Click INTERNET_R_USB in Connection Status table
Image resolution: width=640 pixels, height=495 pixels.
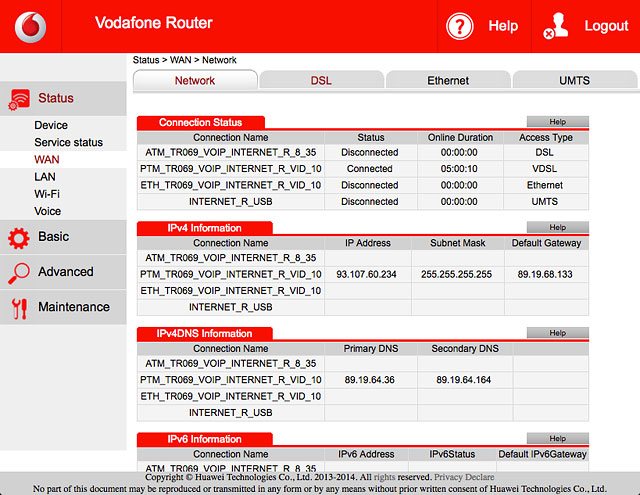click(231, 202)
